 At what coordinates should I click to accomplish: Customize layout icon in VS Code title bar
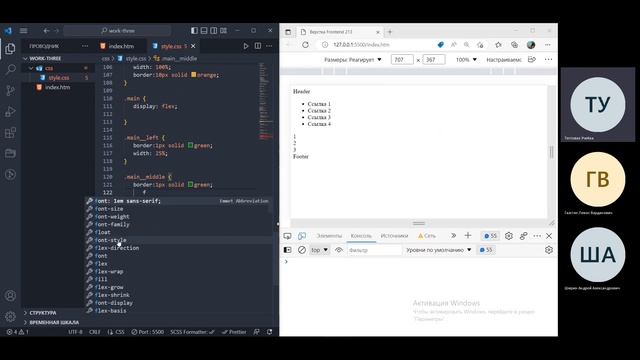[x=223, y=31]
